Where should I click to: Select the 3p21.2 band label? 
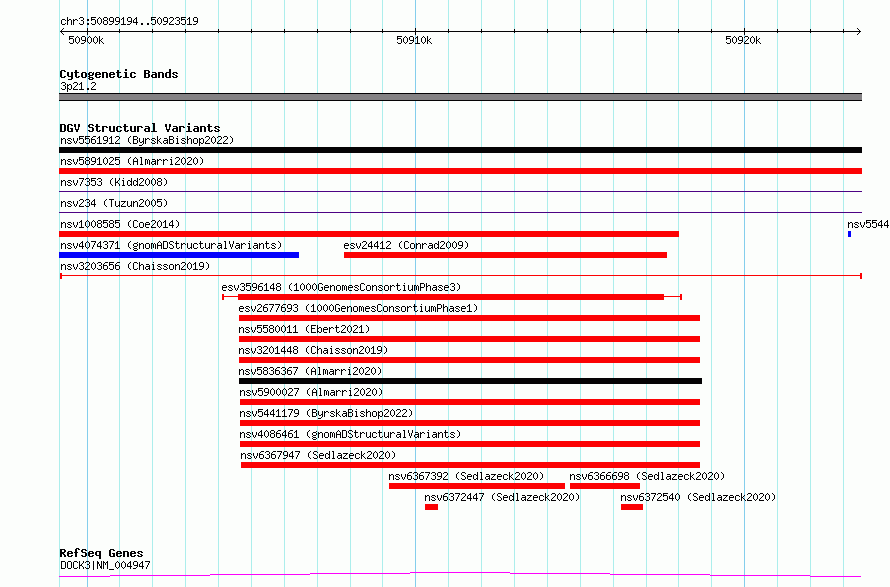coord(78,86)
